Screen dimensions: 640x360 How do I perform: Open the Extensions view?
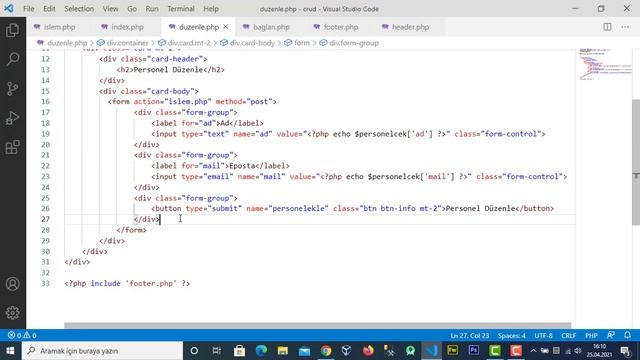click(13, 147)
